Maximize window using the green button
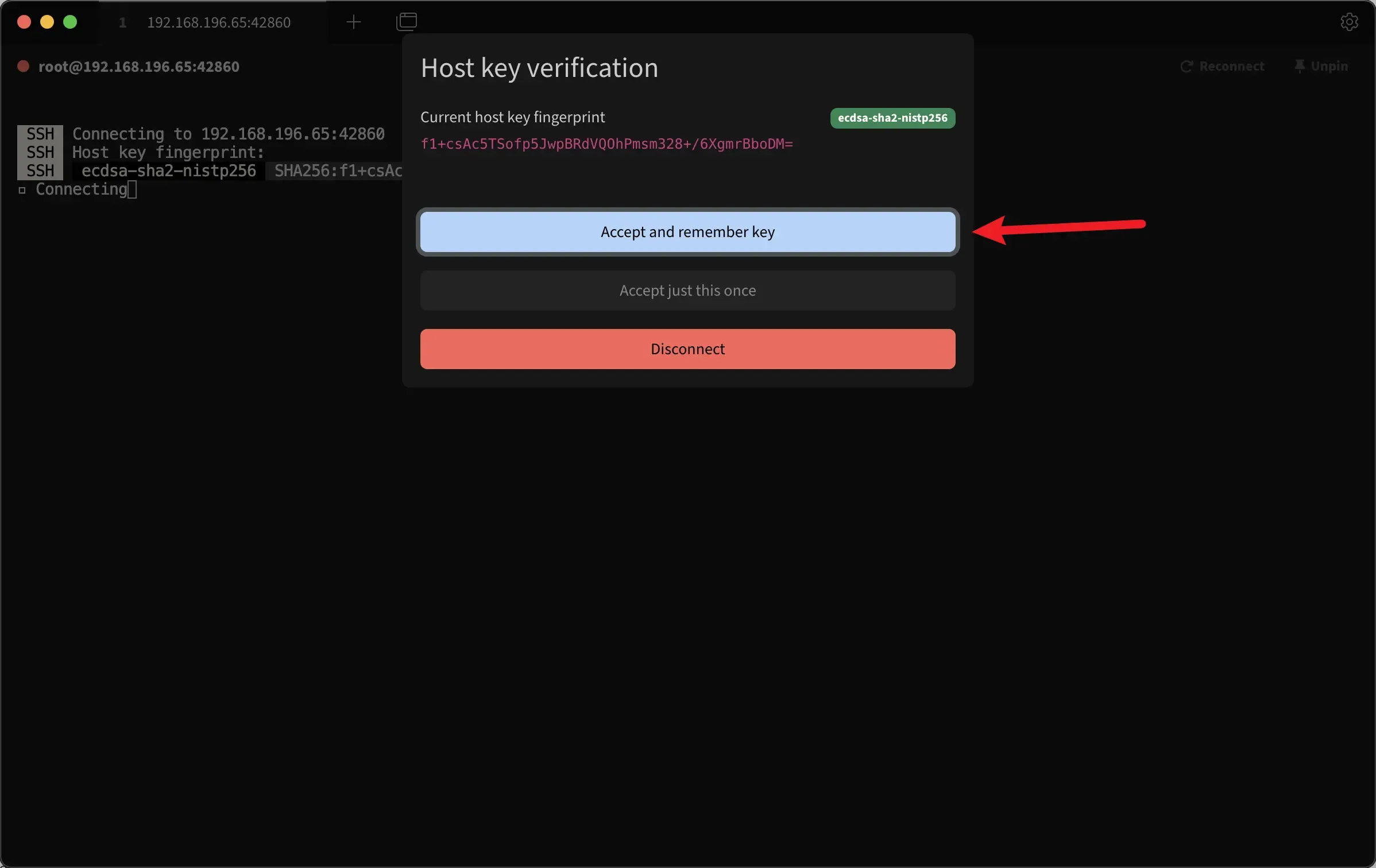 (x=70, y=22)
